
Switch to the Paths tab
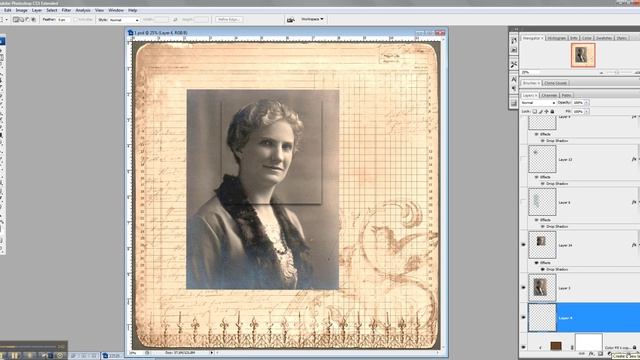tap(566, 95)
